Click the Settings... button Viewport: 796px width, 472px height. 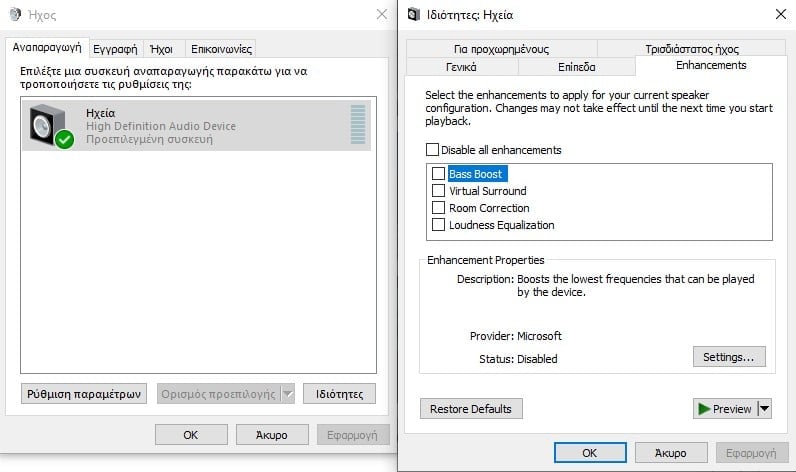pyautogui.click(x=728, y=356)
